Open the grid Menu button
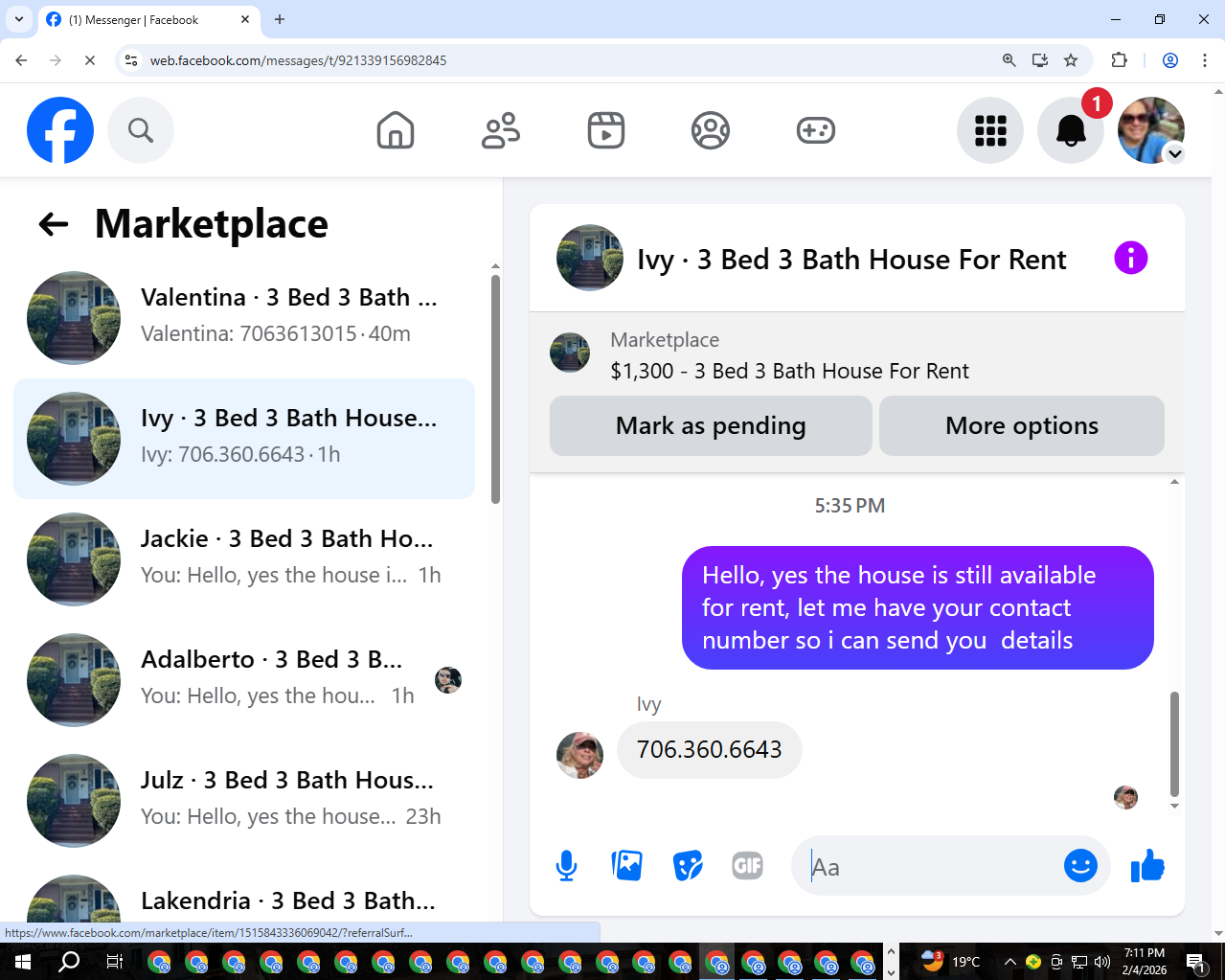This screenshot has width=1225, height=980. point(990,130)
